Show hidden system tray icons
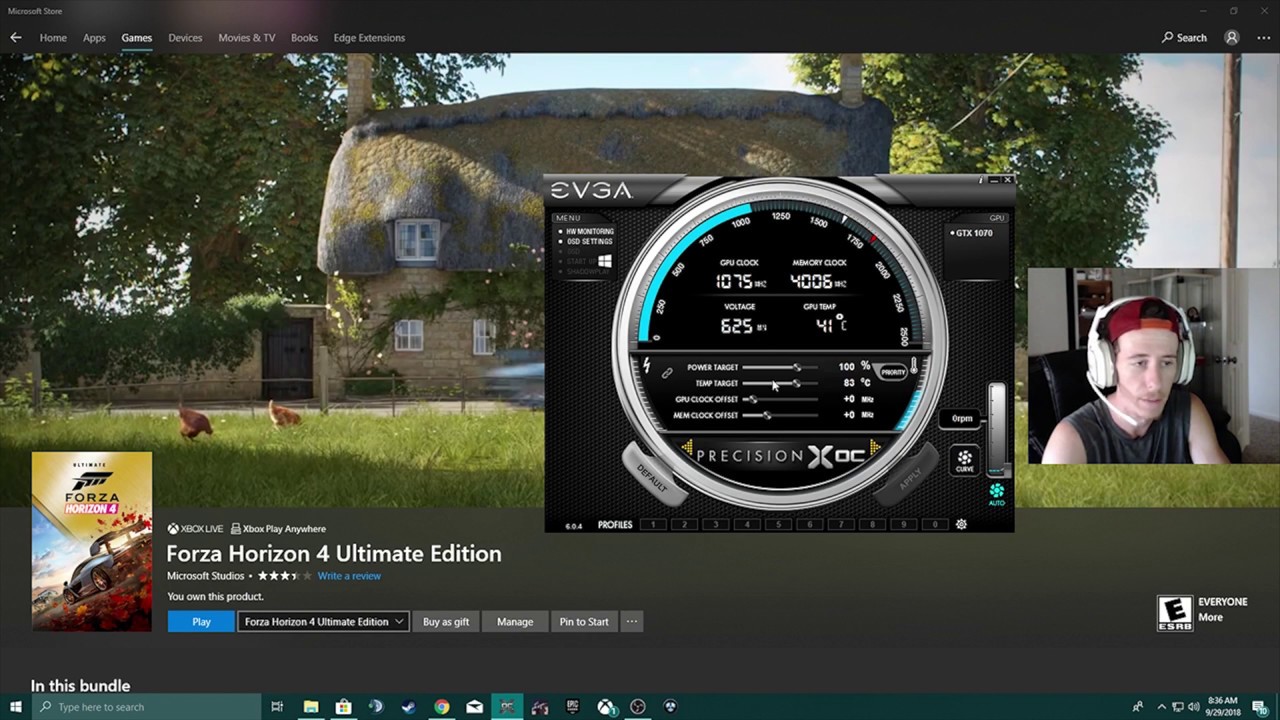The height and width of the screenshot is (720, 1280). tap(1160, 707)
